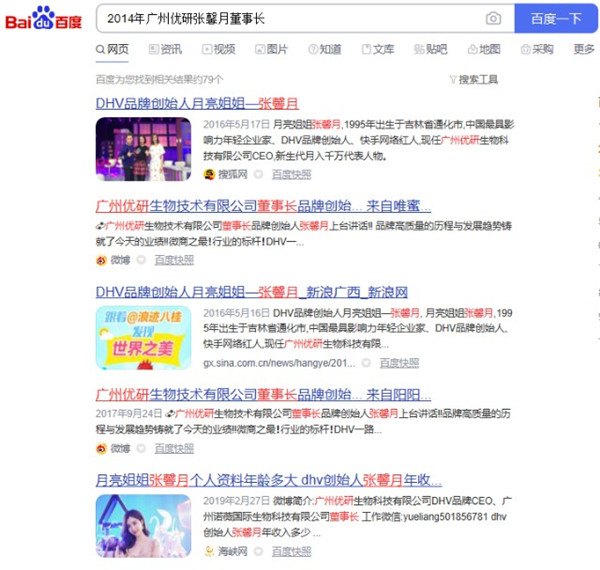Click the 海峡网 source icon
Screen dimensions: 600x570
pos(209,551)
